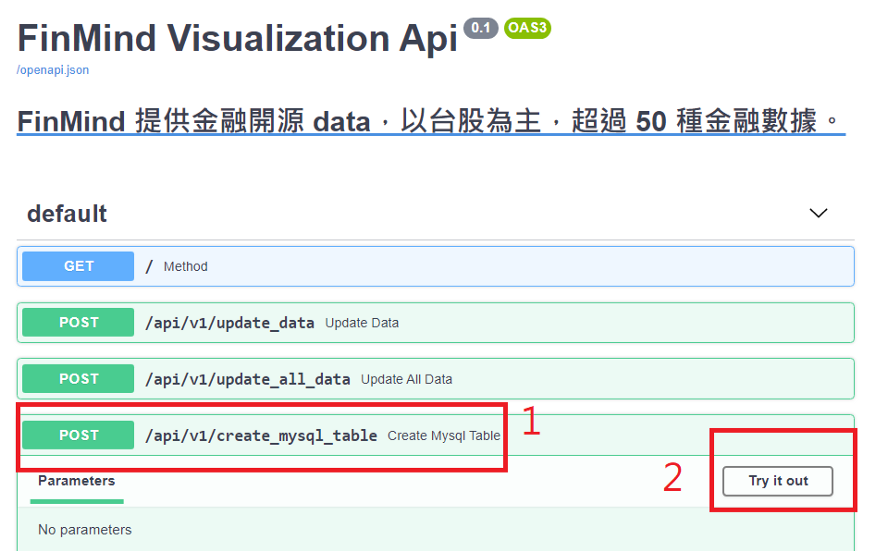Expand the /api/v1/update_data endpoint path
Viewport: 875px width, 551px height.
click(229, 323)
